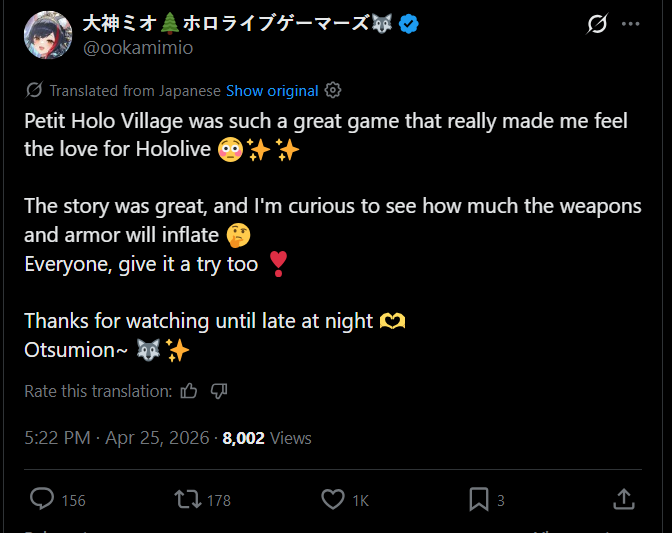The height and width of the screenshot is (533, 672).
Task: Click the 8,002 Views count
Action: [267, 438]
